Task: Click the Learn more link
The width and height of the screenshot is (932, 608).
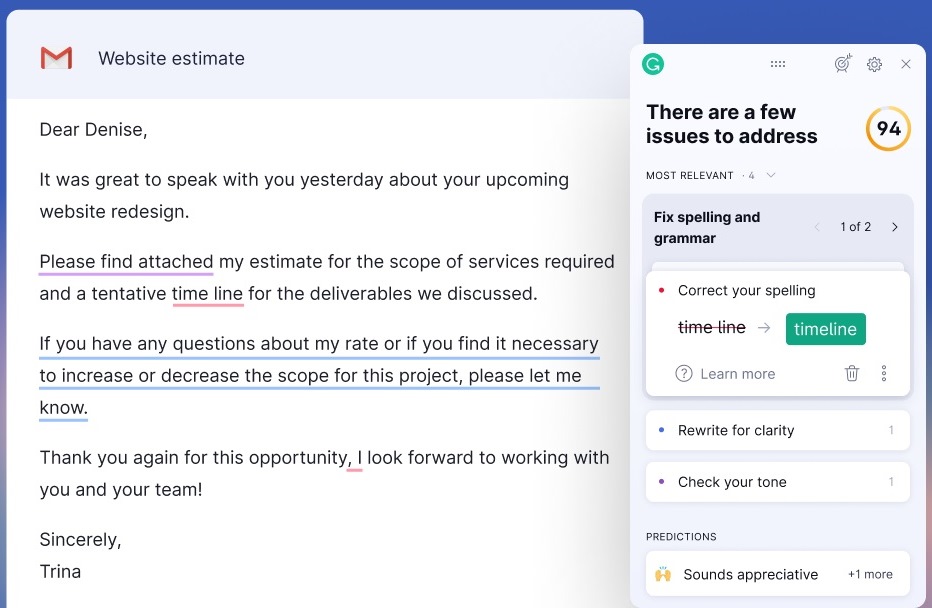Action: coord(737,373)
